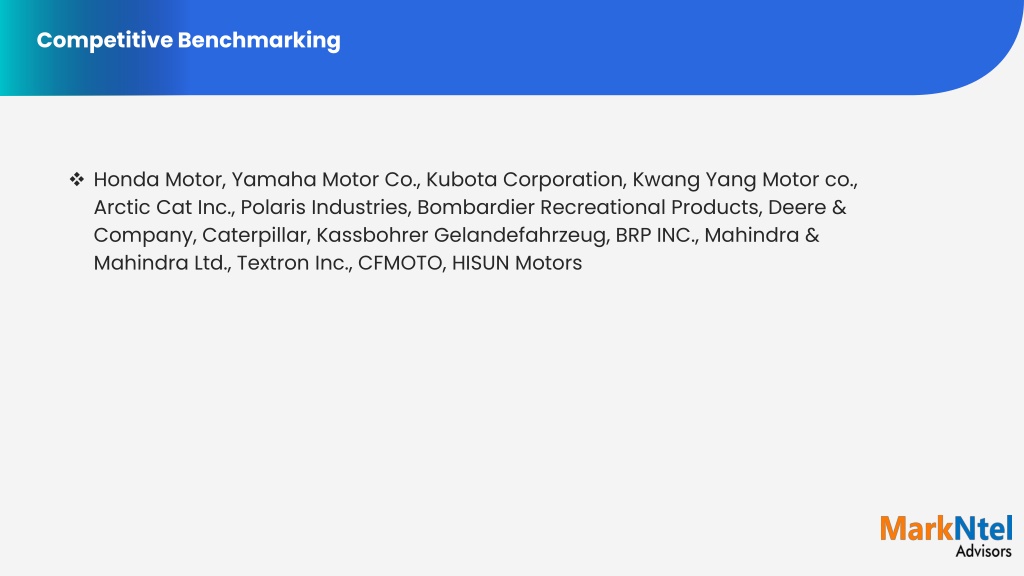Image resolution: width=1024 pixels, height=576 pixels.
Task: Select Yamaha Motor Co. in the list
Action: 325,180
